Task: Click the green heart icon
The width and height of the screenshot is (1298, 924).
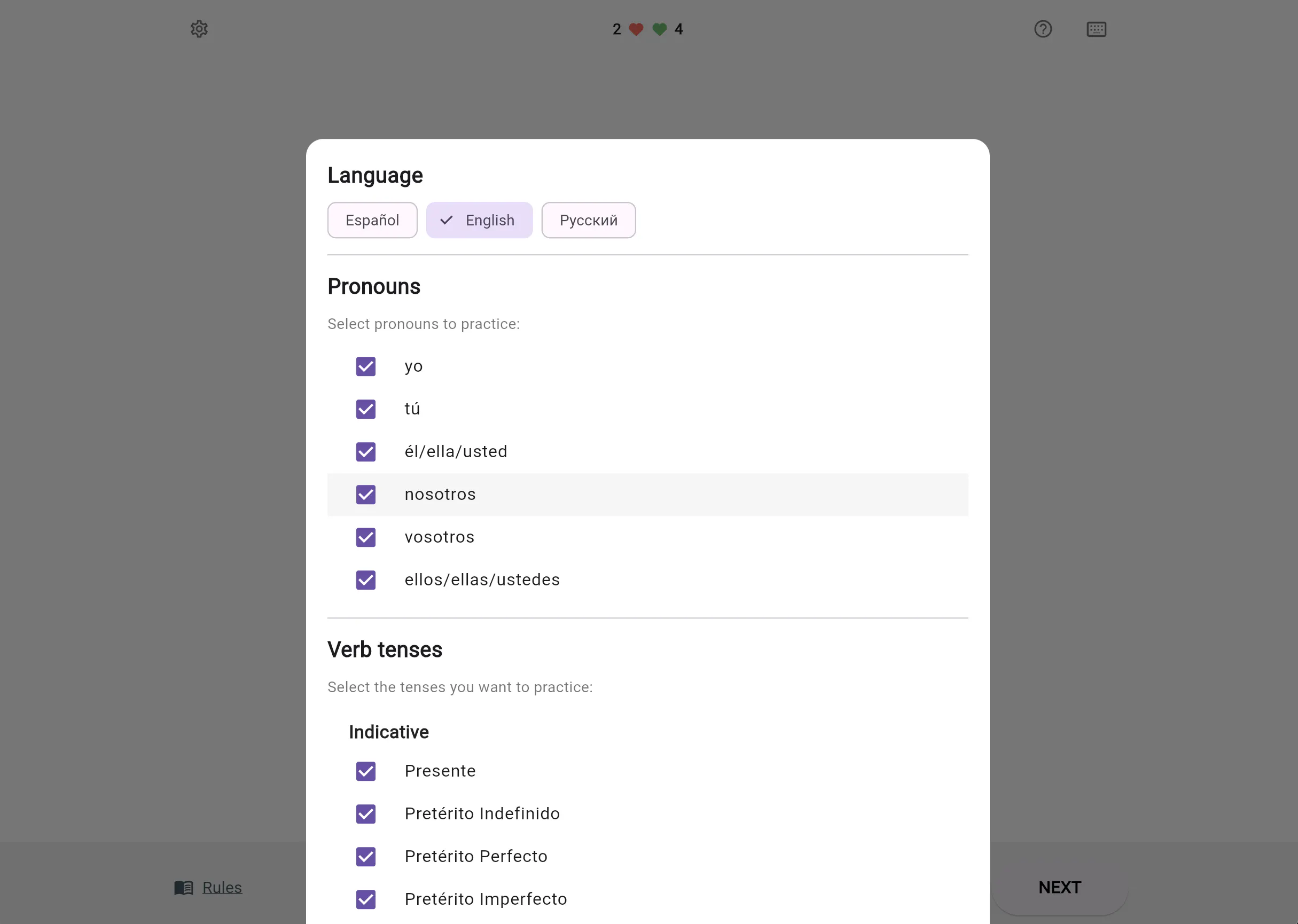Action: (659, 29)
